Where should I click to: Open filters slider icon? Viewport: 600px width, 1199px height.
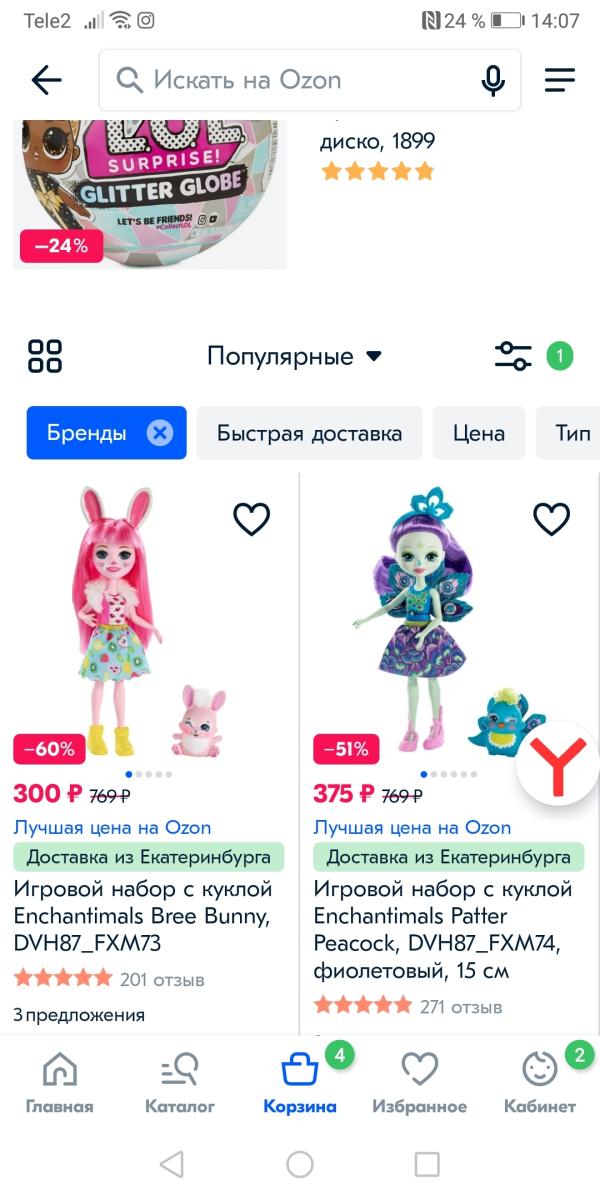pyautogui.click(x=513, y=356)
